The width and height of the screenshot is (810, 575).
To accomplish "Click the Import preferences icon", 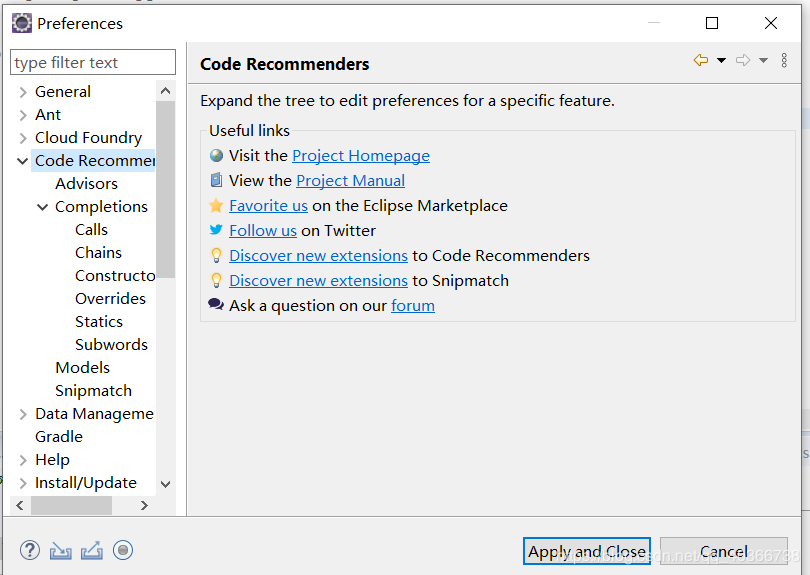I will pyautogui.click(x=61, y=550).
